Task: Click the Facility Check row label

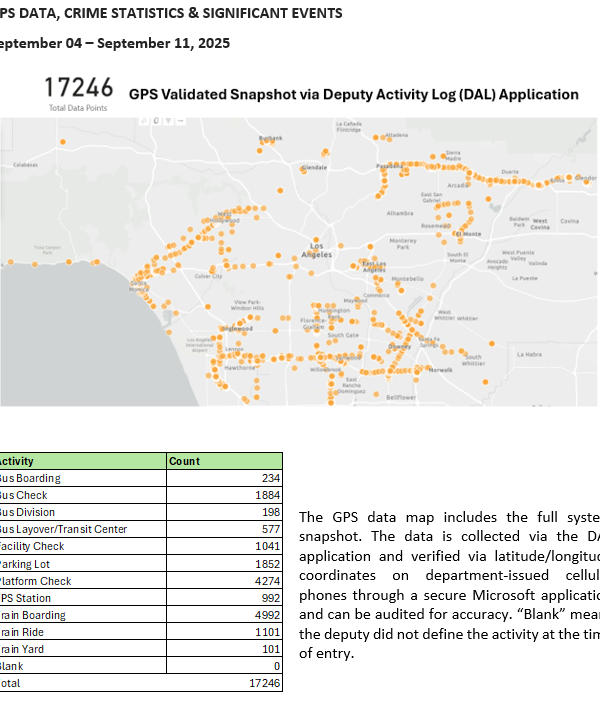Action: (x=34, y=546)
